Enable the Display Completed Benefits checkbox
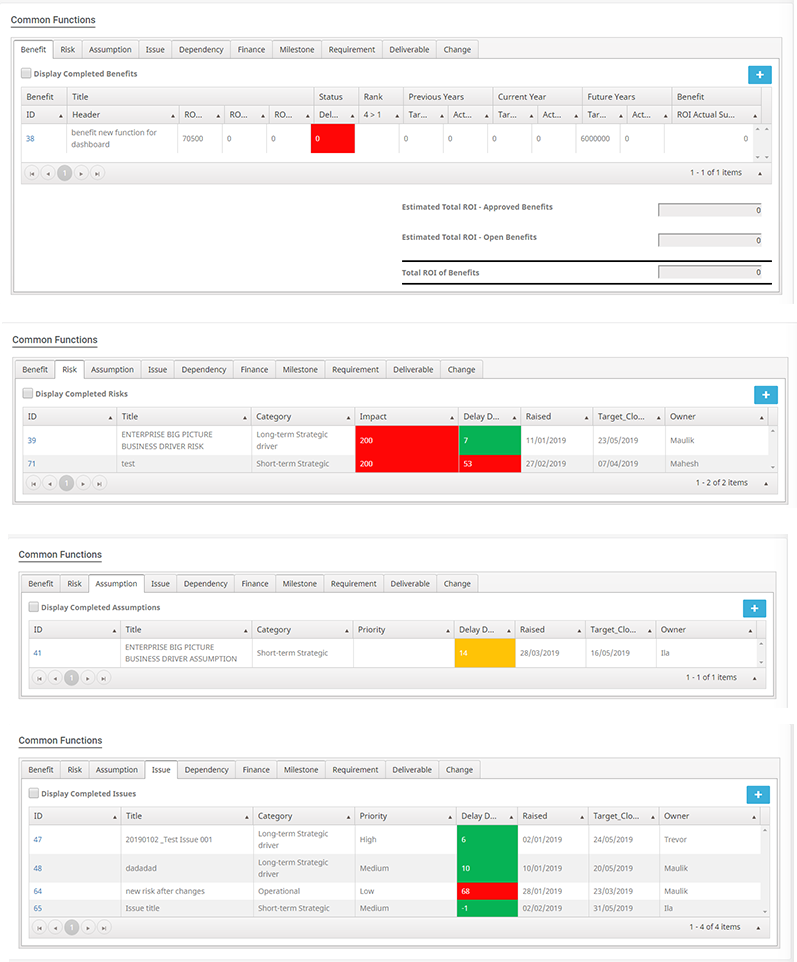 coord(27,73)
